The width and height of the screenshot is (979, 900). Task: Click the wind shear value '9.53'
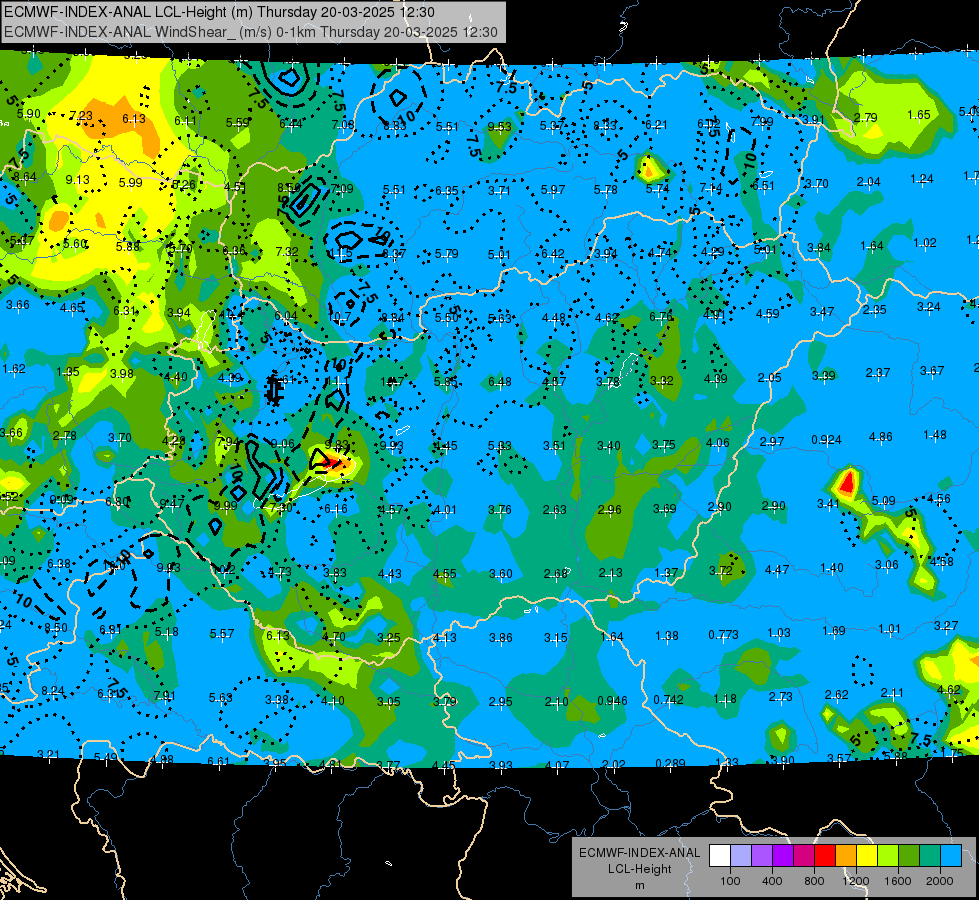[499, 127]
